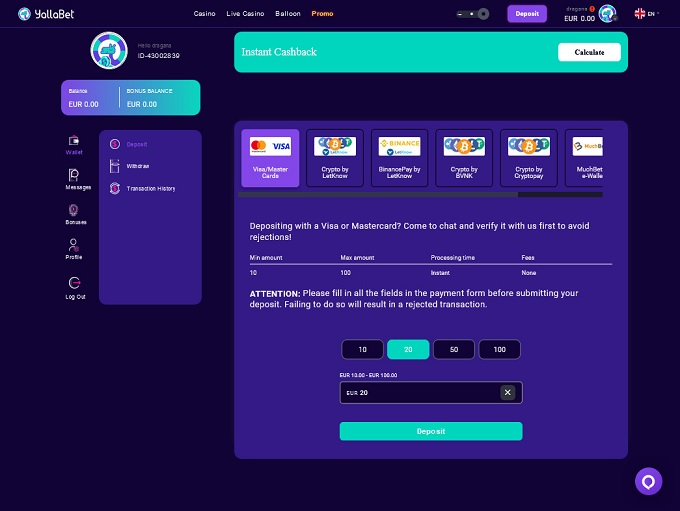Screen dimensions: 680x511
Task: Open the EN language dropdown
Action: 653,14
